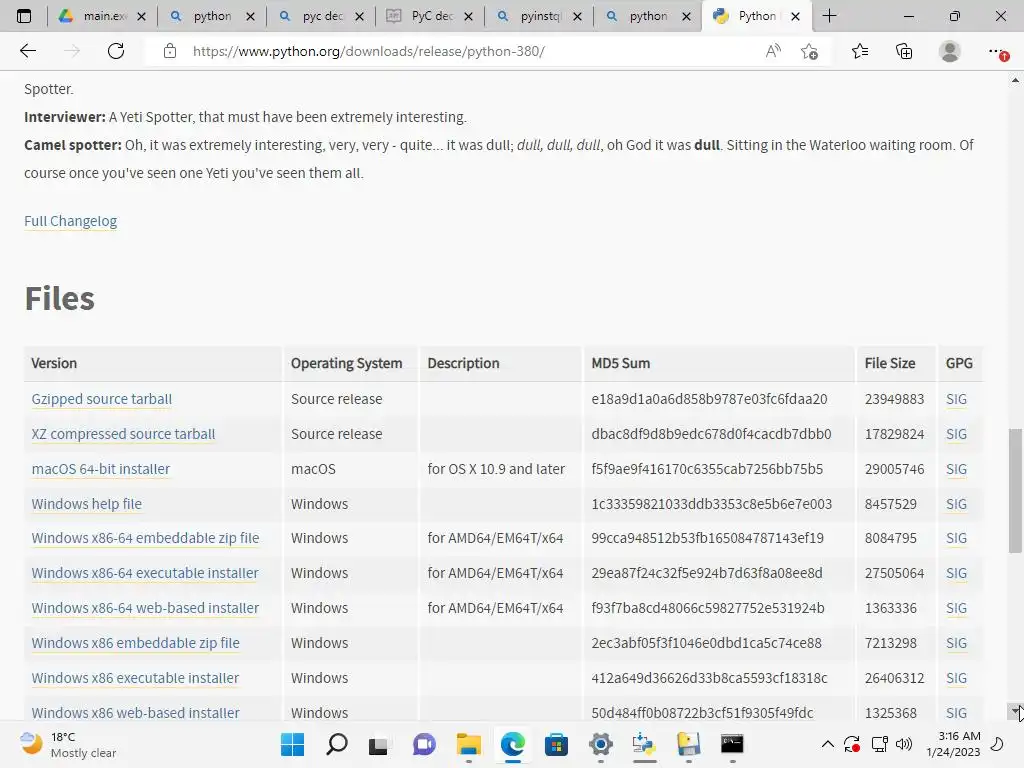Download XZ compressed source tarball
Viewport: 1024px width, 768px height.
coord(123,434)
